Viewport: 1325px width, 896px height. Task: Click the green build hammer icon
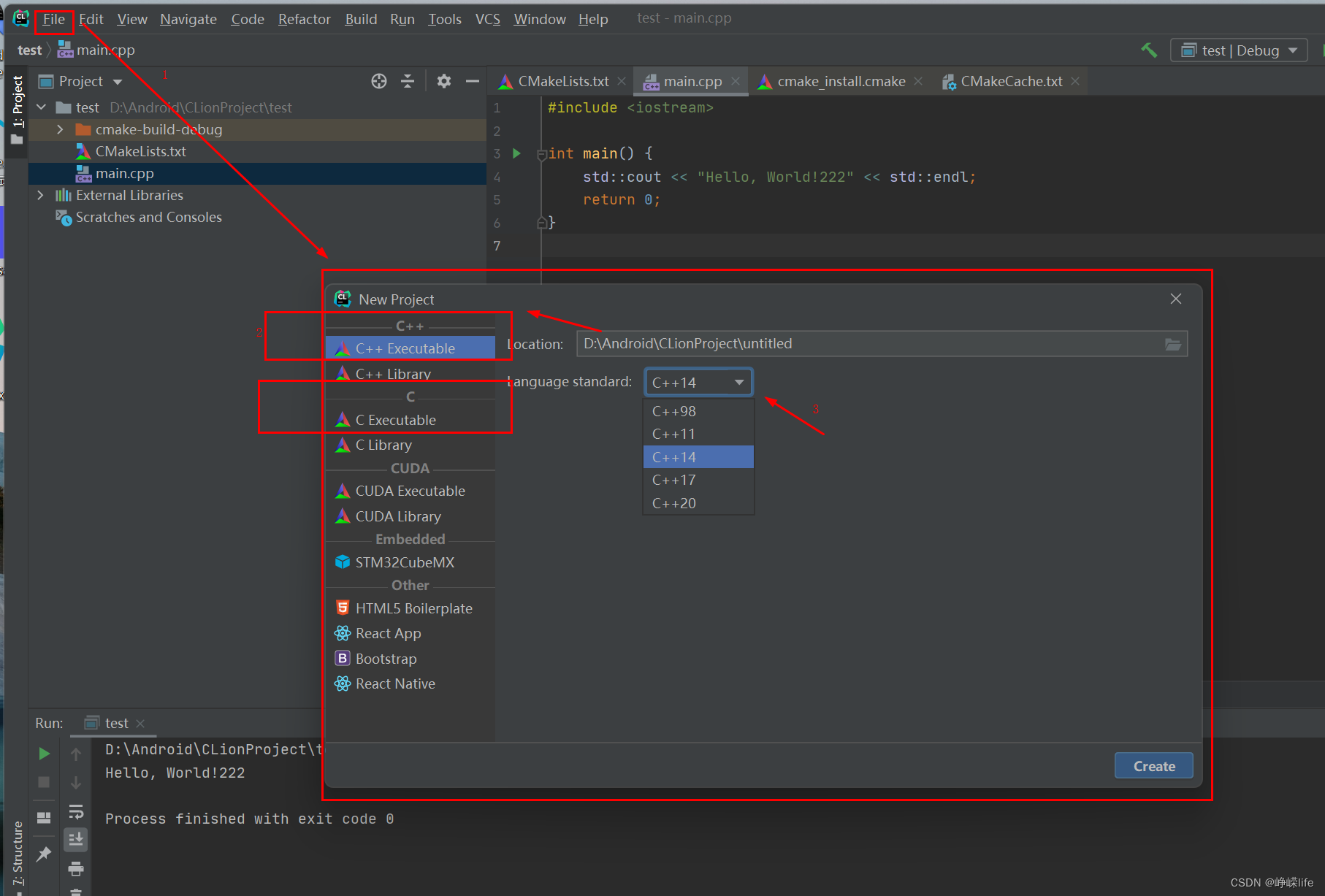tap(1149, 50)
